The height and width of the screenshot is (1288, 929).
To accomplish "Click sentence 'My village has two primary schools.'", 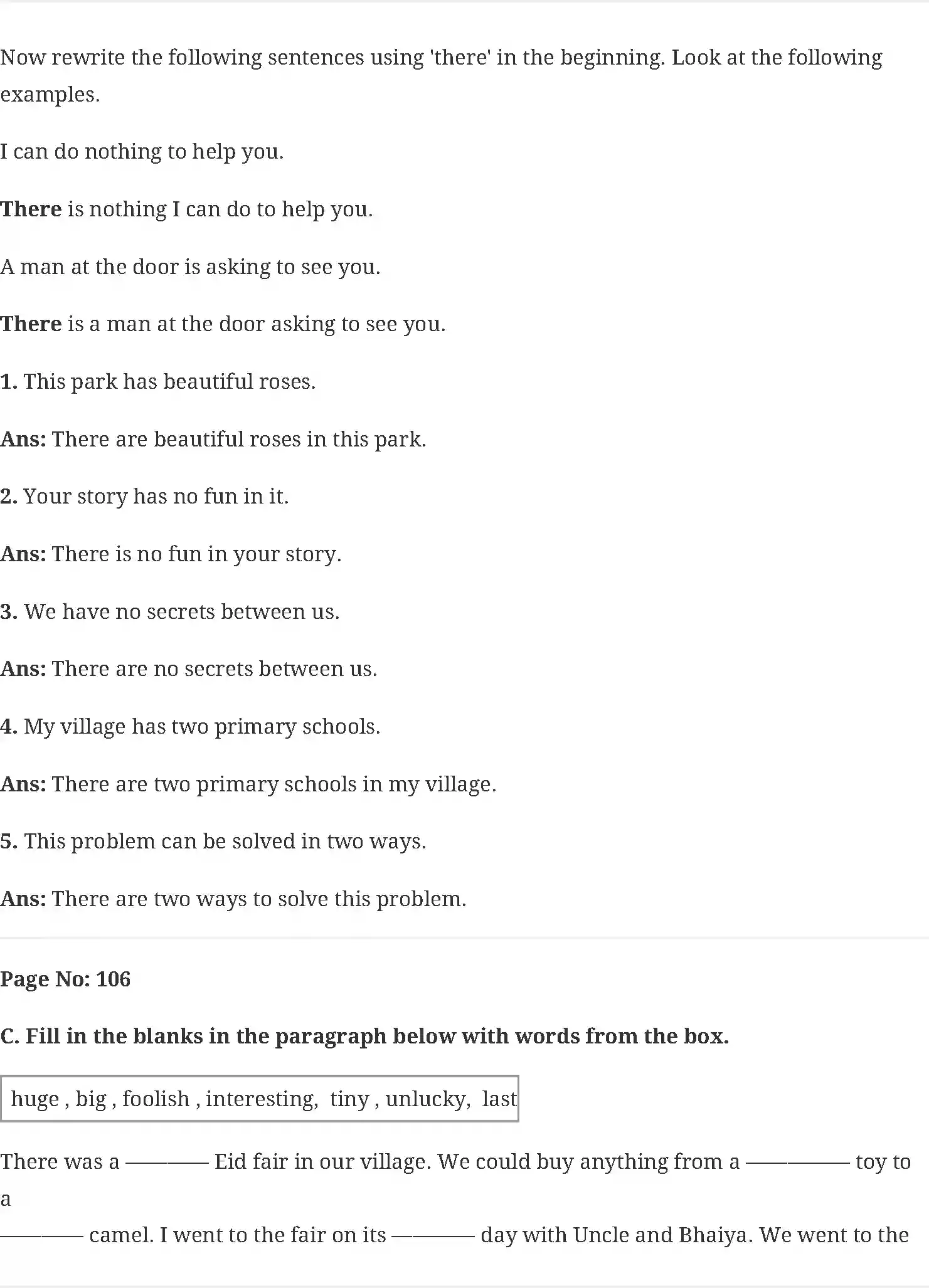I will coord(202,726).
